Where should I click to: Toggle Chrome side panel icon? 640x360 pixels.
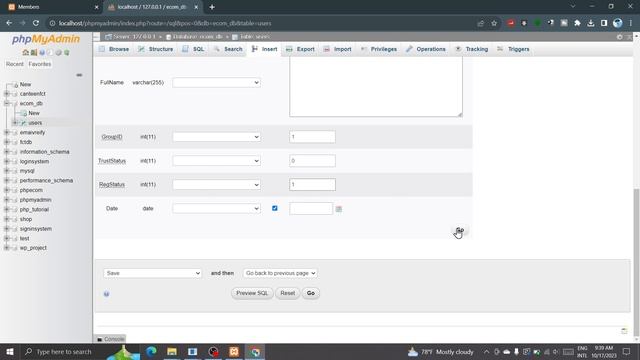604,23
